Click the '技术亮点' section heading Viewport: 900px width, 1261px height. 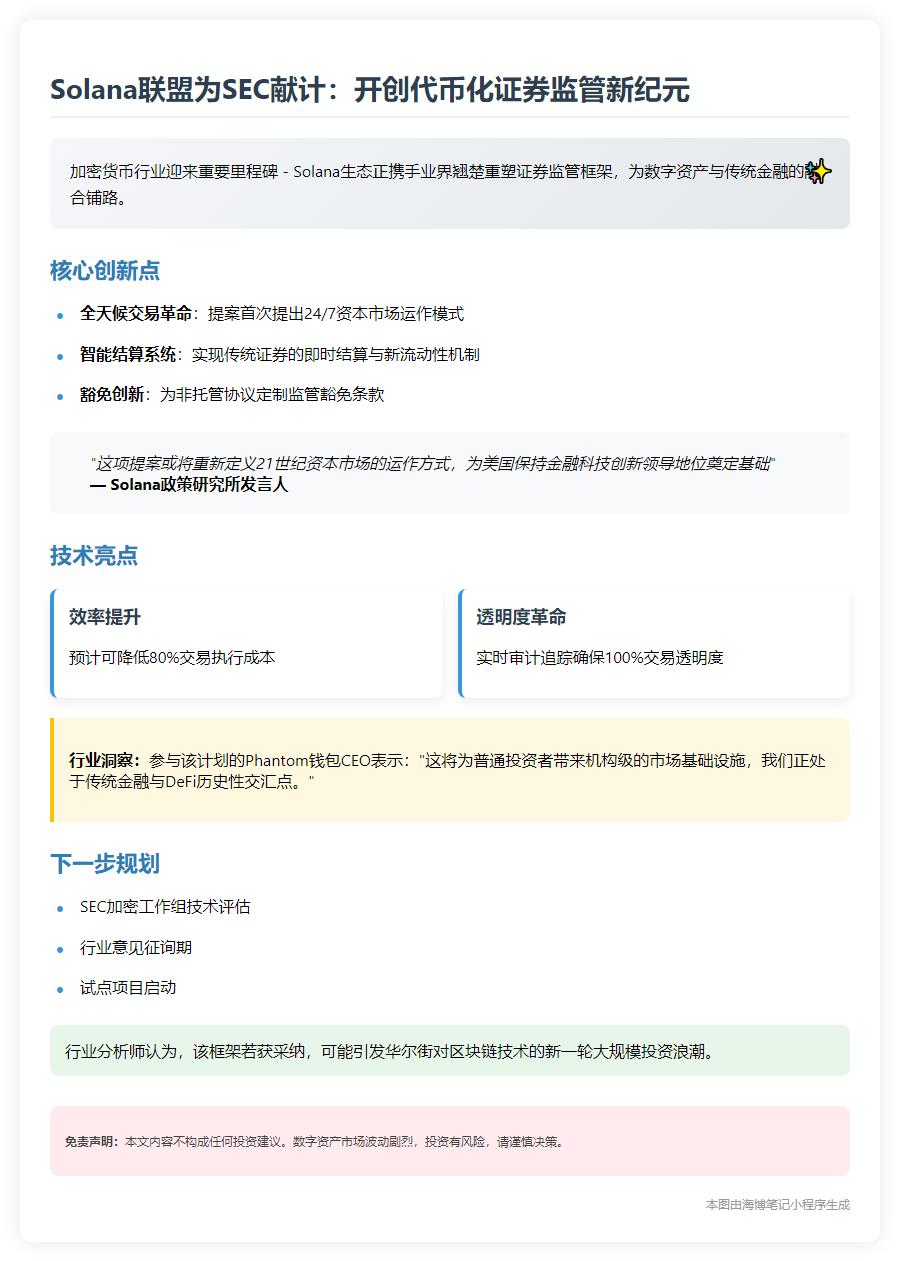coord(94,556)
